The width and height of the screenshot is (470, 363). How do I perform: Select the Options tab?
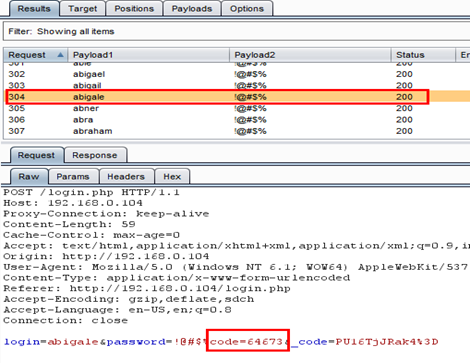(247, 9)
